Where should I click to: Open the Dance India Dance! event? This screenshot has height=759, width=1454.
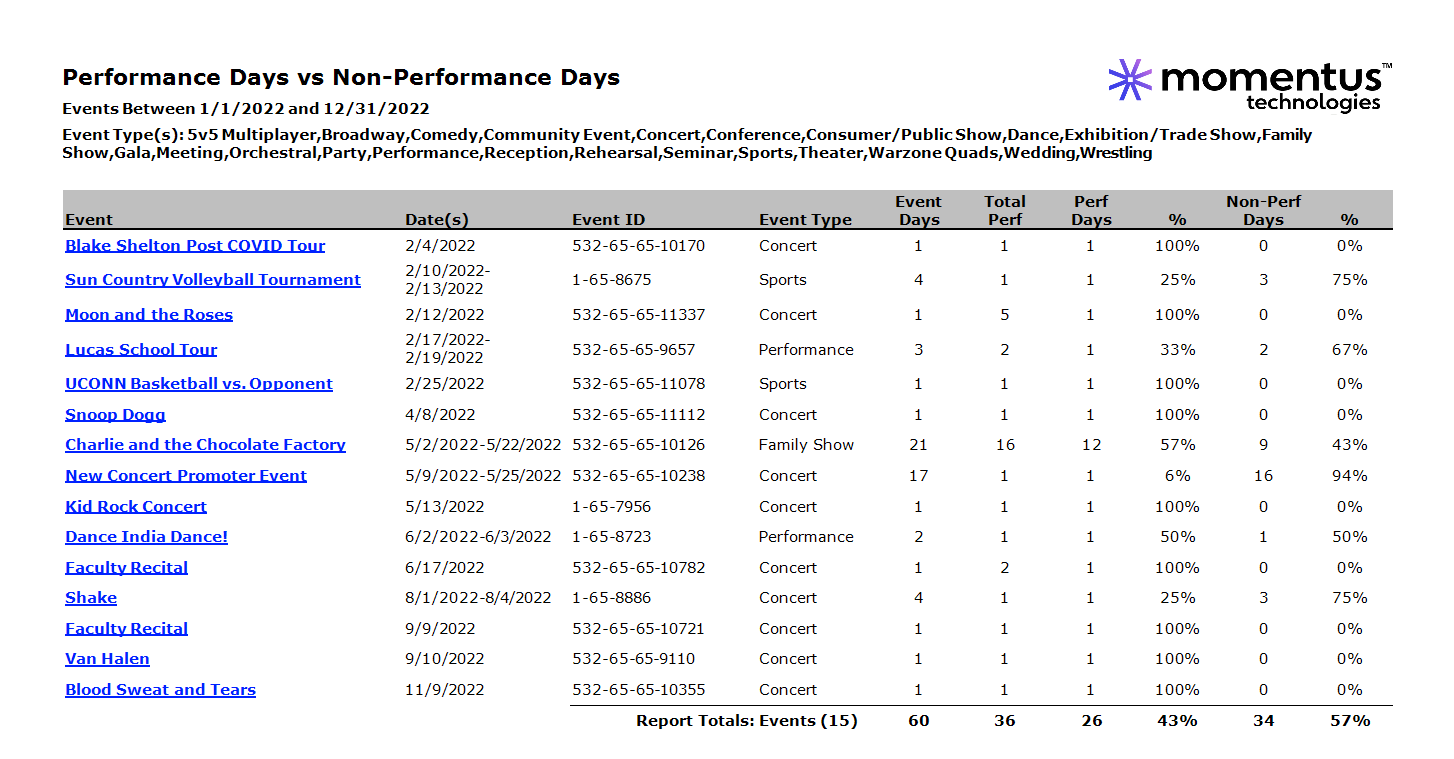click(x=146, y=537)
